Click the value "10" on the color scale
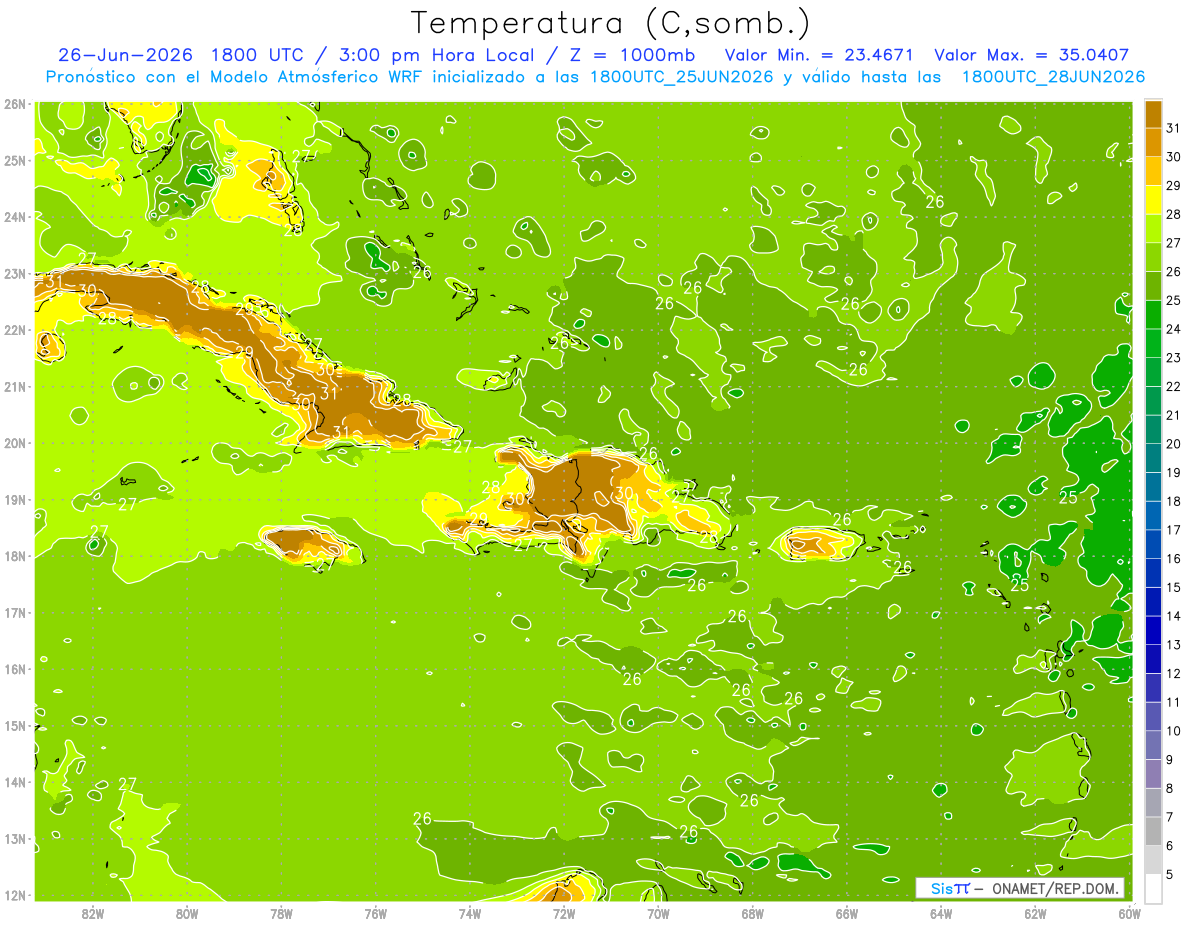This screenshot has height=927, width=1200. coord(1174,731)
